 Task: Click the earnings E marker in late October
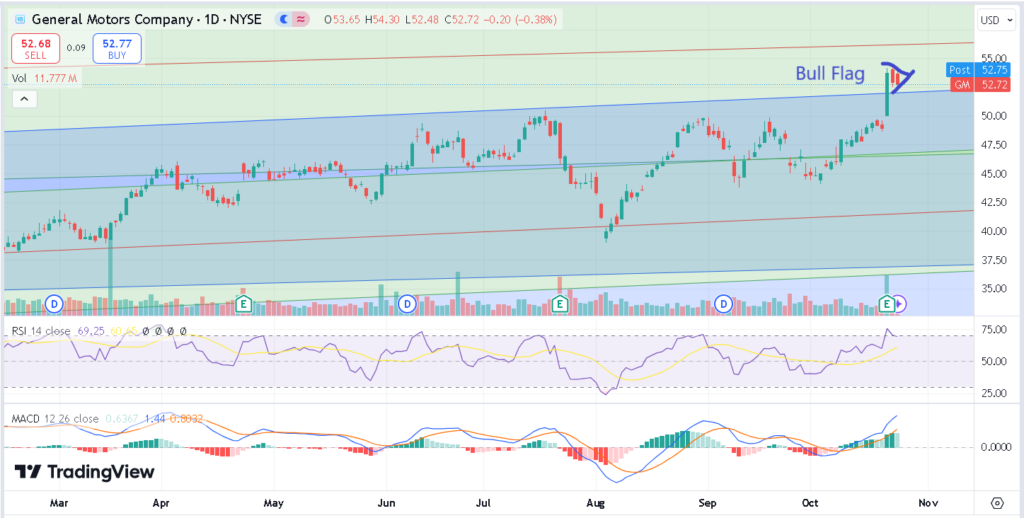tap(886, 304)
